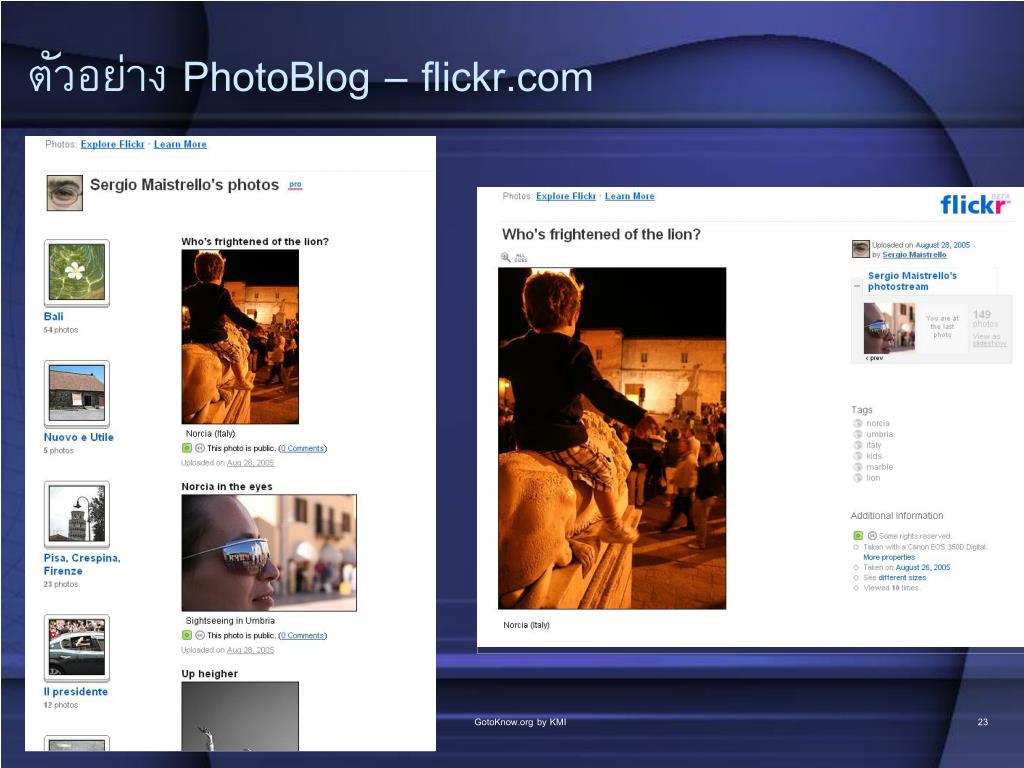The width and height of the screenshot is (1024, 768).
Task: Open 0 Comments under Who's frightened of the lion
Action: tap(302, 448)
